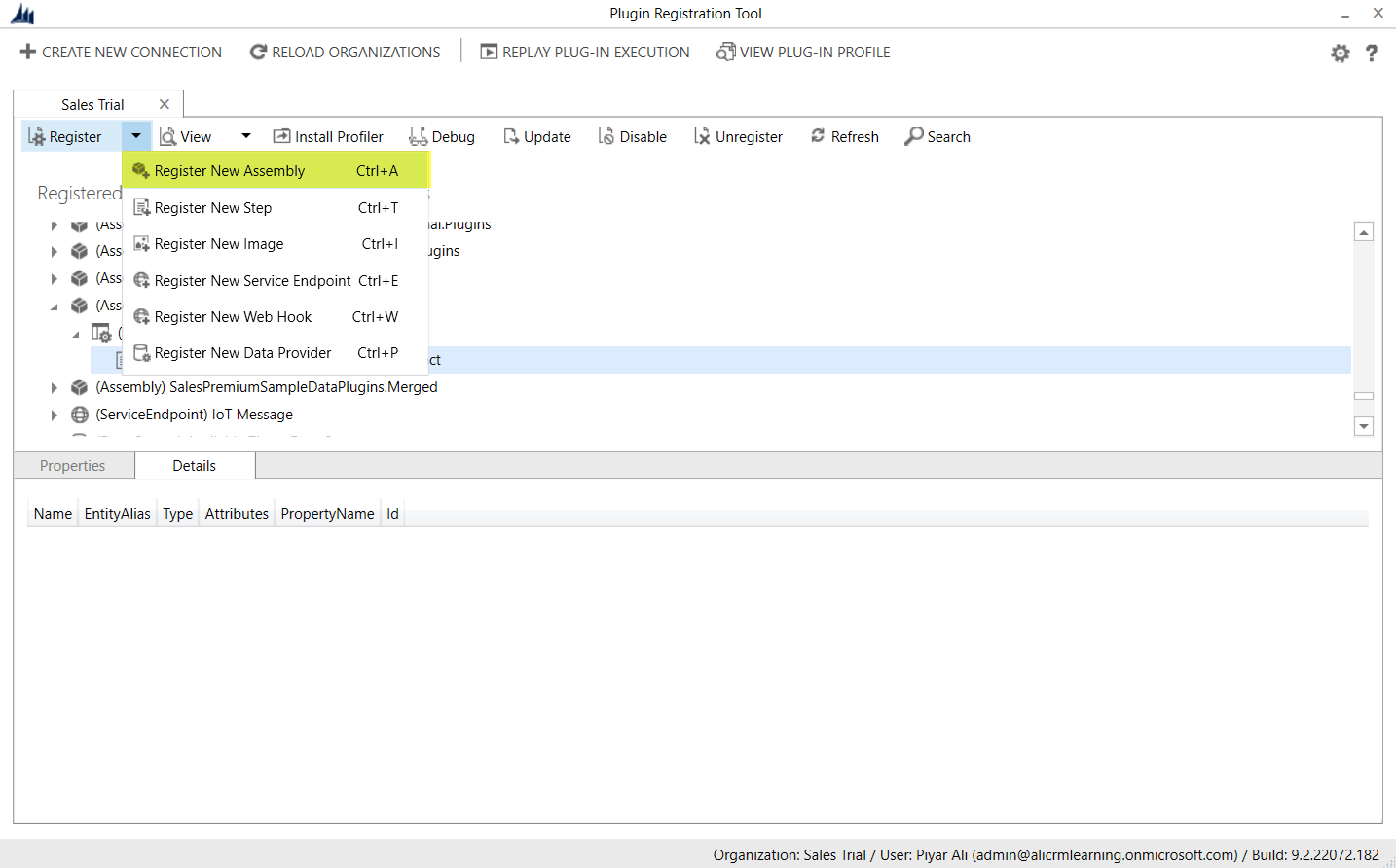The image size is (1396, 868).
Task: Click the Install Profiler button label
Action: tap(339, 137)
